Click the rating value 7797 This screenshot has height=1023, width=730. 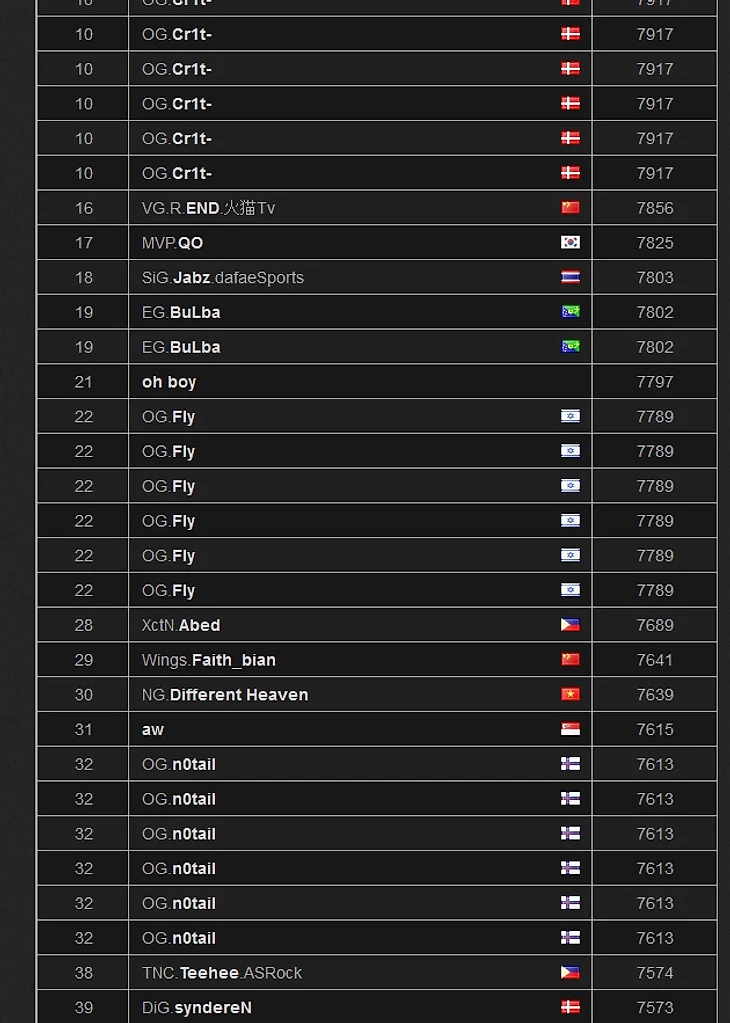[655, 382]
